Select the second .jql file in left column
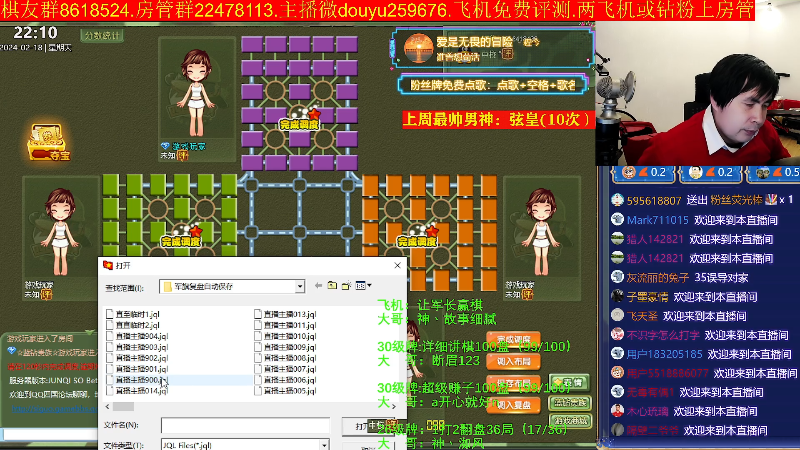800x450 pixels. click(x=133, y=325)
